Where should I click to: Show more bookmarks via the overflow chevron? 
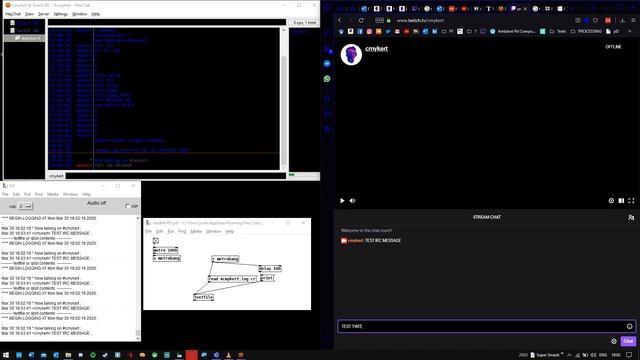point(630,31)
